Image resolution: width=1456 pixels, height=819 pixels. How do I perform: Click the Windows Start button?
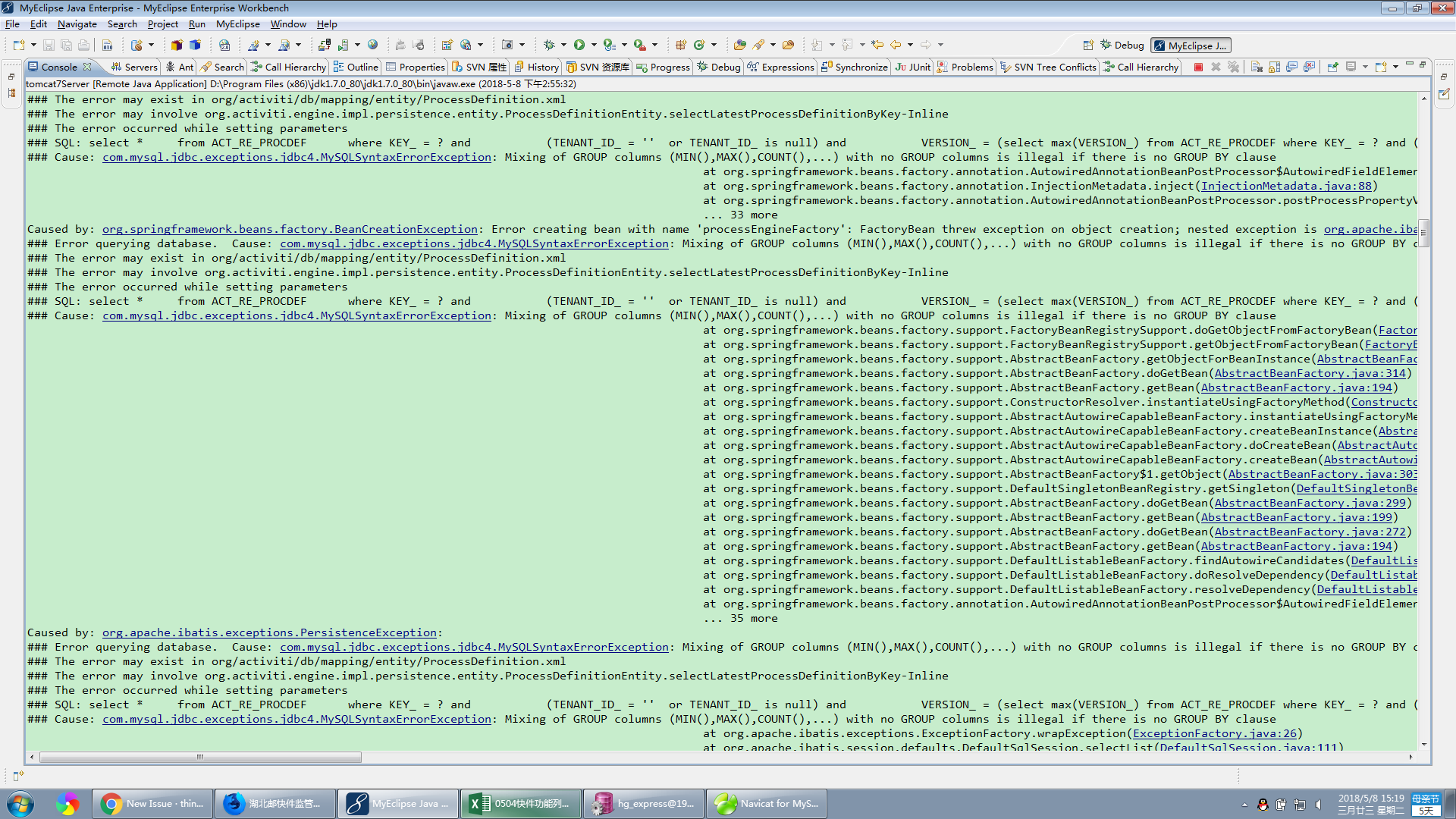[x=20, y=804]
